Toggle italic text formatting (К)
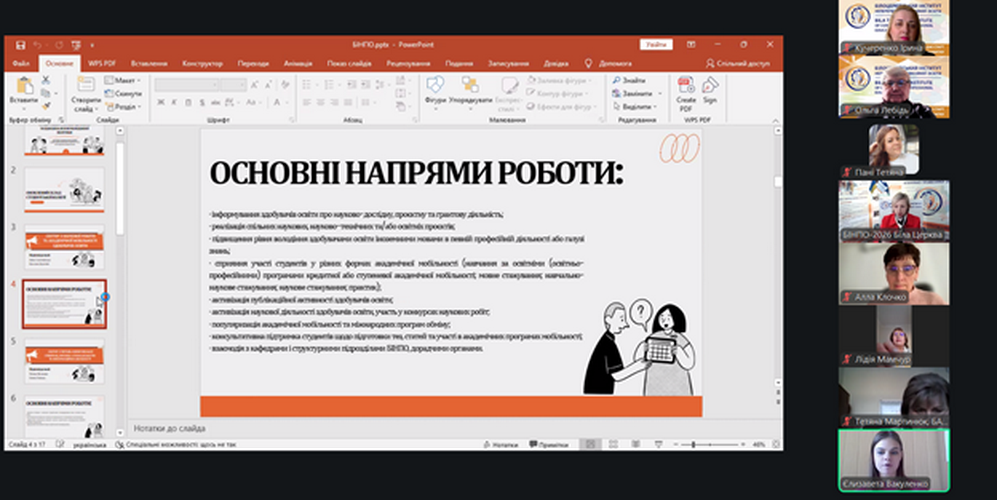Image resolution: width=997 pixels, height=500 pixels. pyautogui.click(x=174, y=102)
